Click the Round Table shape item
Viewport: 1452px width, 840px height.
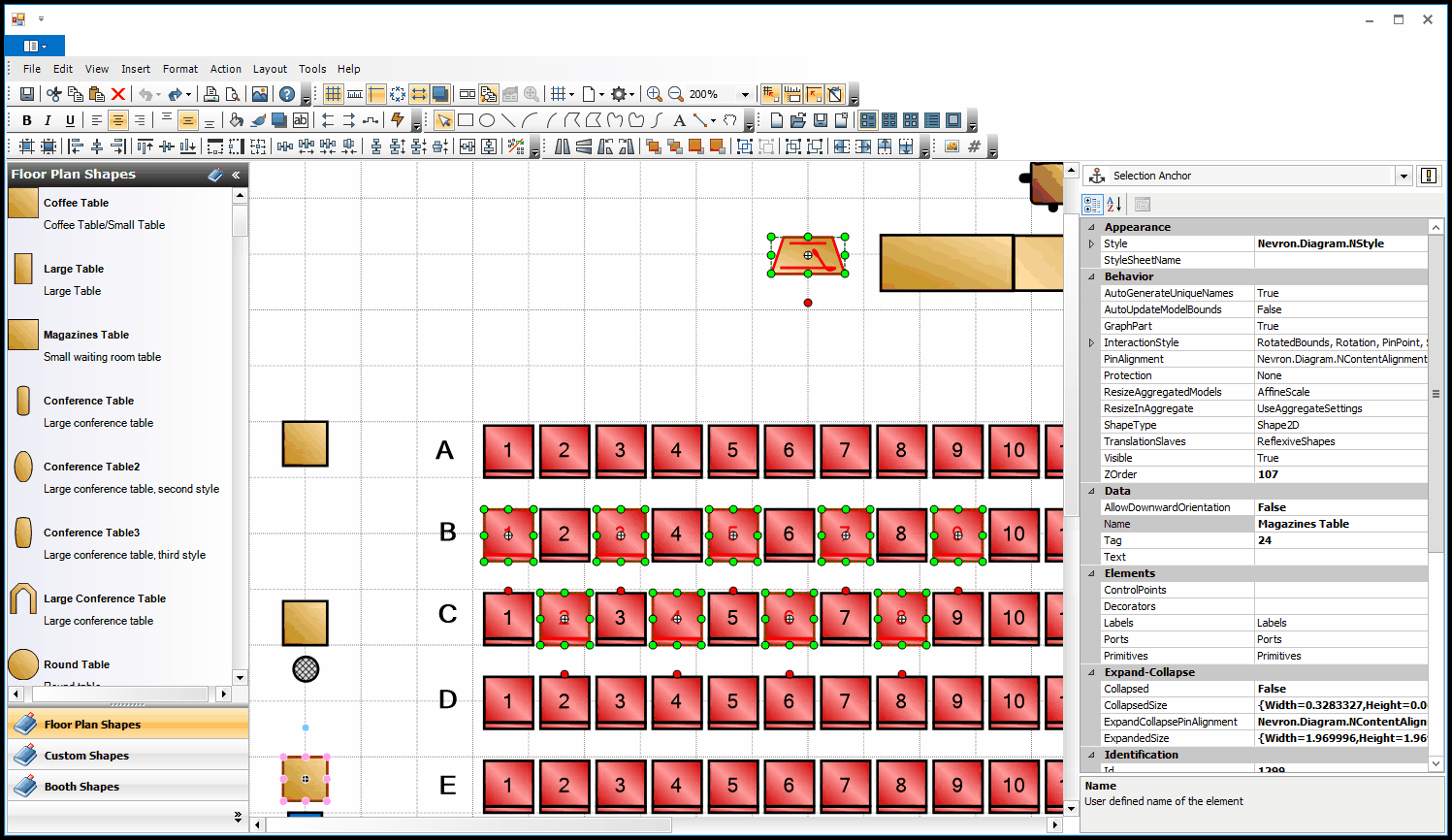click(x=119, y=666)
